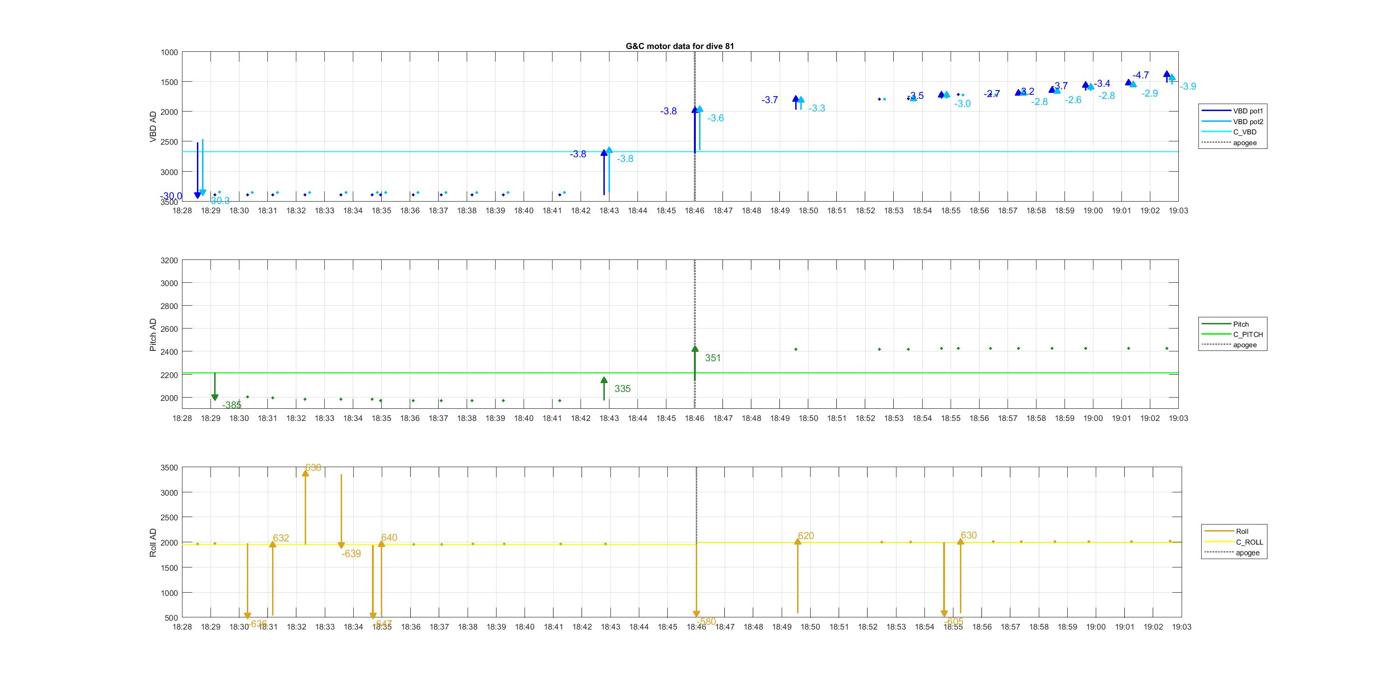
Task: Click the "-3.7" VBD label near 18:49
Action: 769,100
